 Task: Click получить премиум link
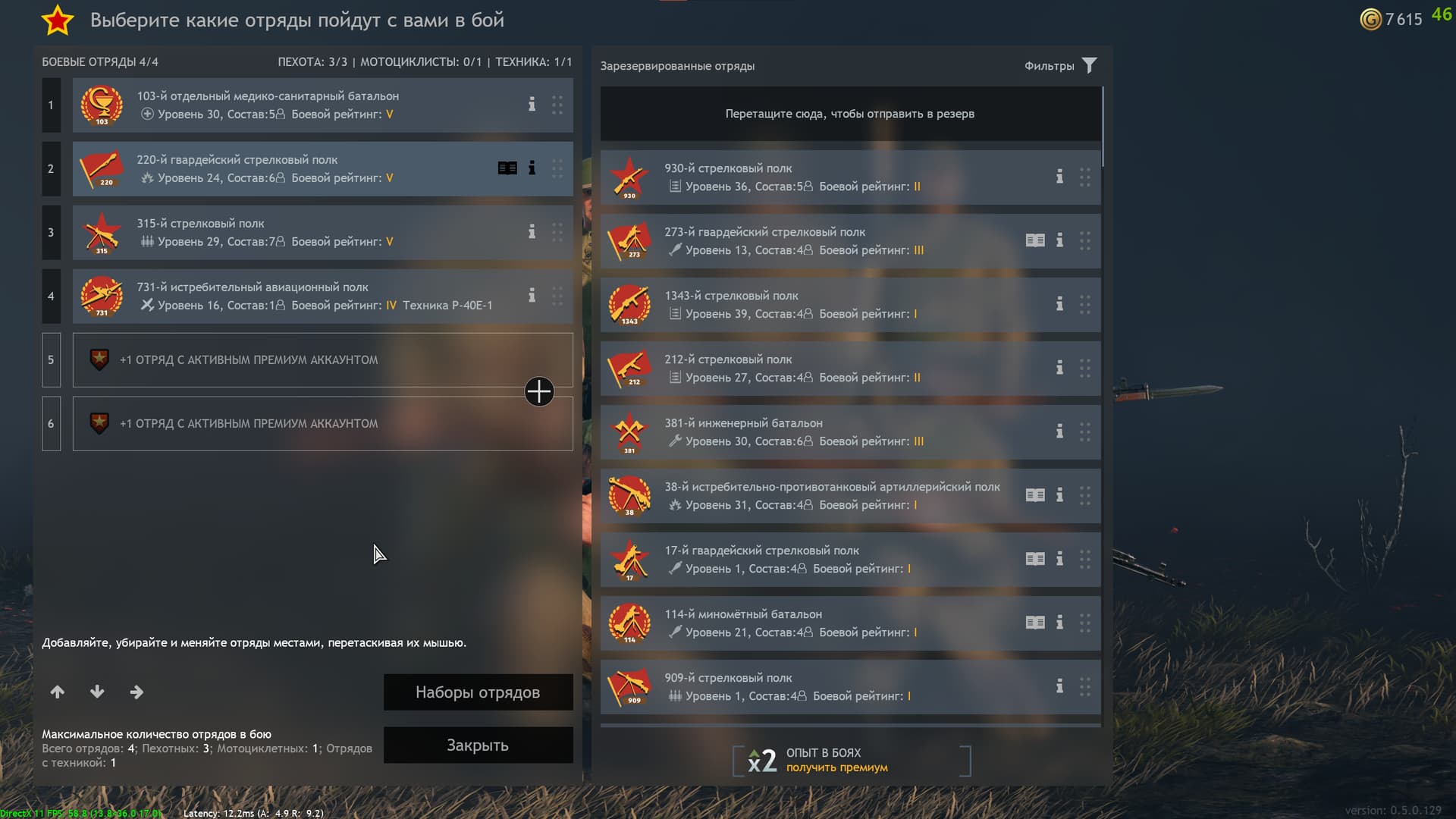pos(836,767)
